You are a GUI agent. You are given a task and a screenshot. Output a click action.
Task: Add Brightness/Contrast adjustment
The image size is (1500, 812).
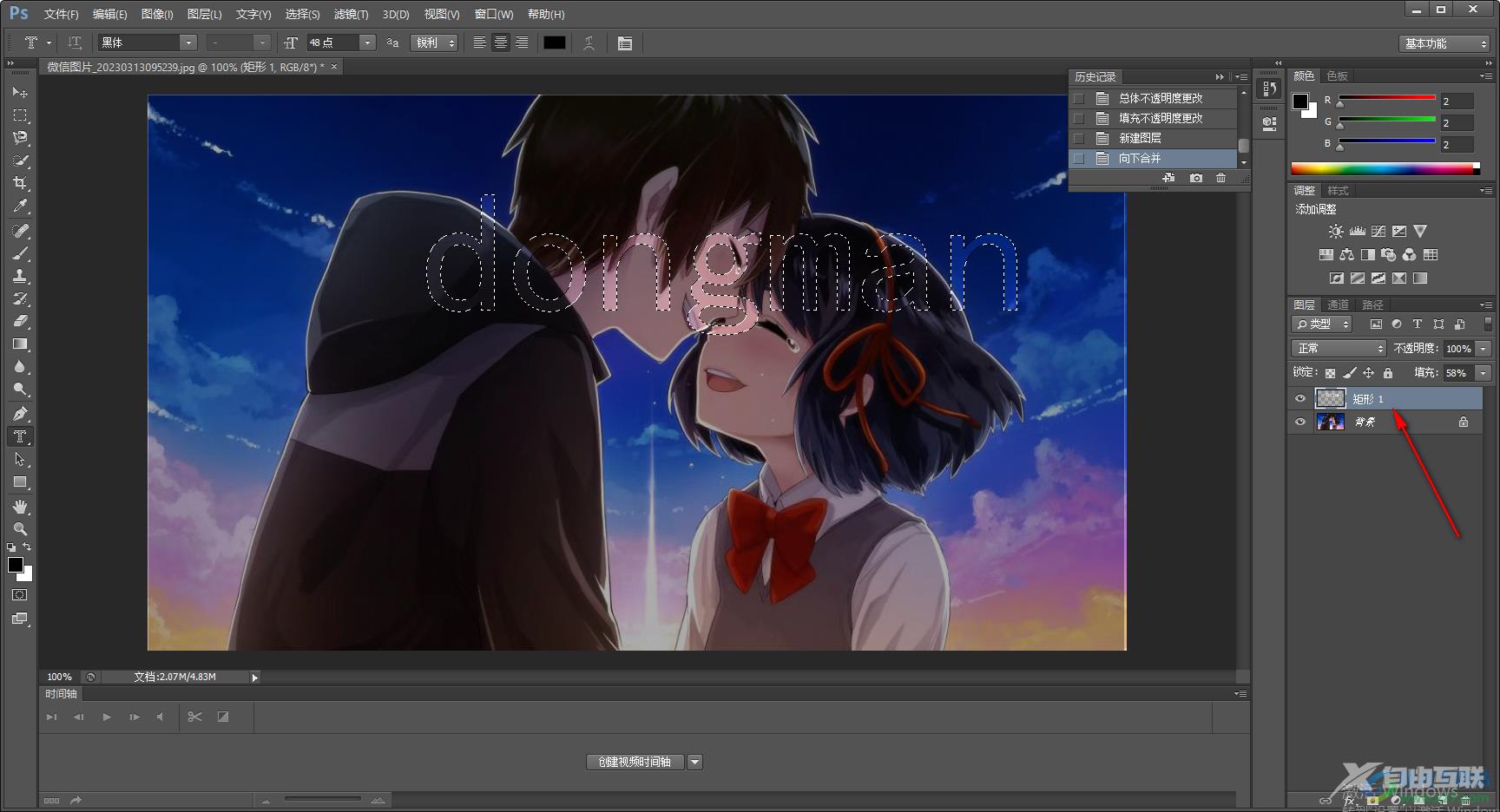pos(1336,232)
